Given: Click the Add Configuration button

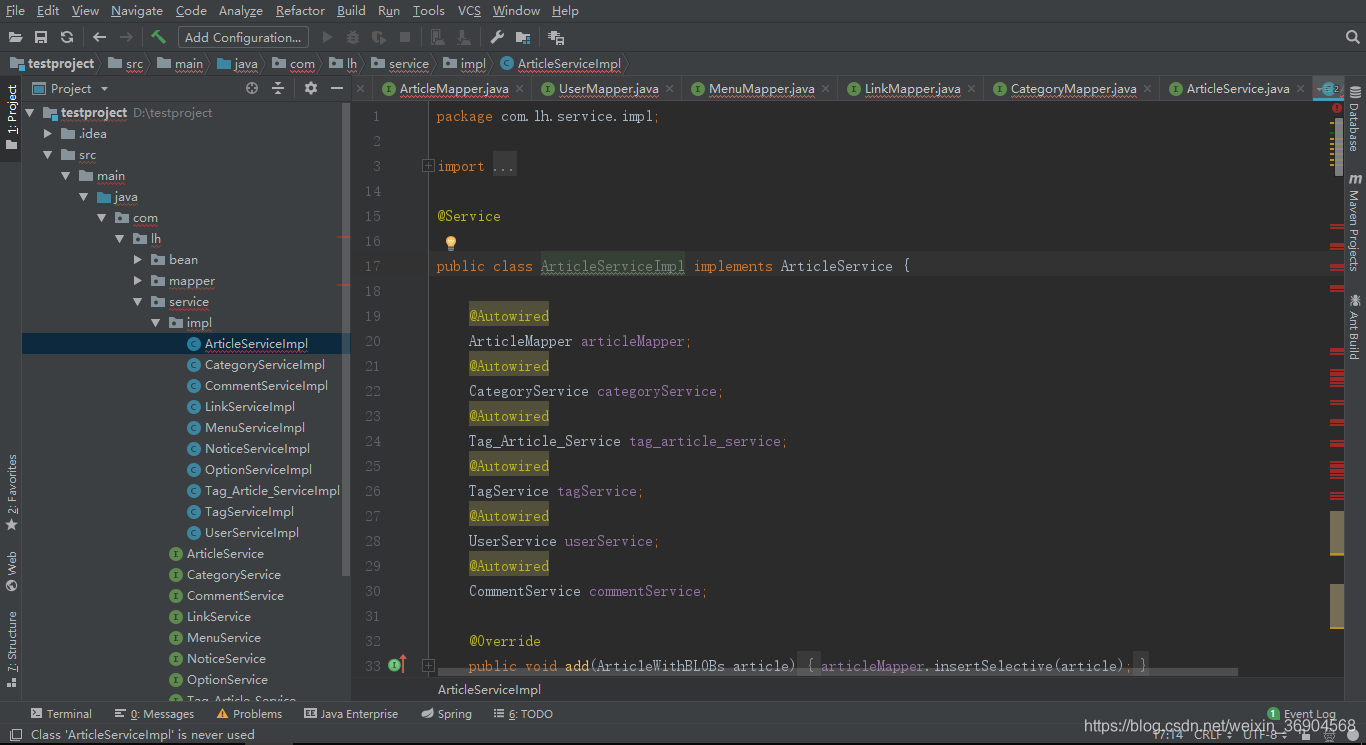Looking at the screenshot, I should pos(243,37).
